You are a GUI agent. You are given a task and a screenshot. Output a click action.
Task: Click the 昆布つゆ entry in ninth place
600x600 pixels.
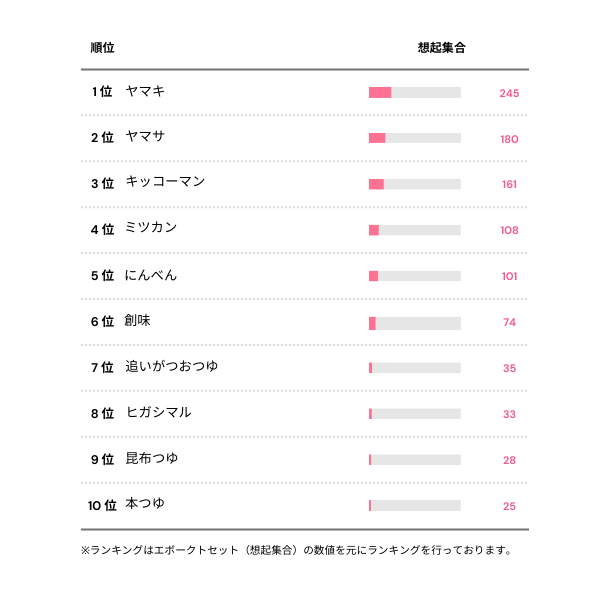pos(152,459)
